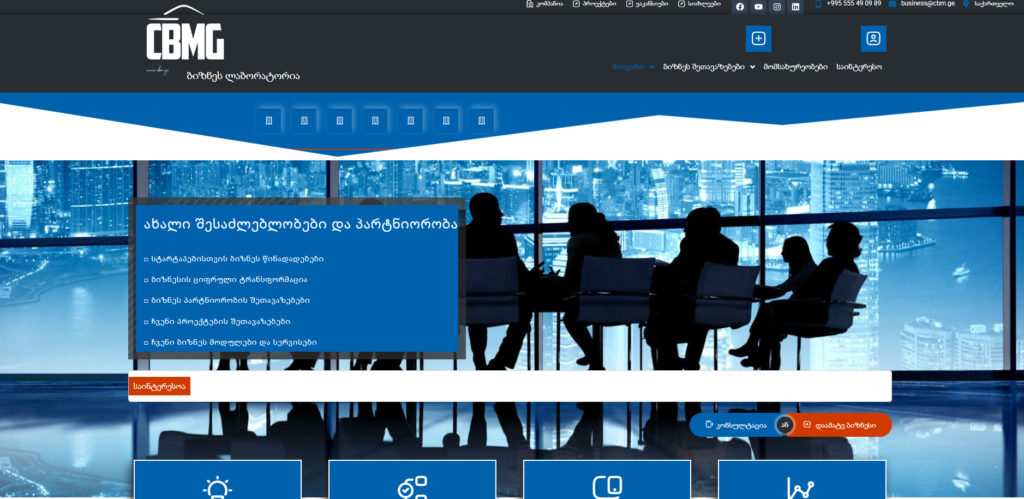Screen dimensions: 1024x499
Task: Click the business@cbm.ge email link
Action: pos(919,4)
